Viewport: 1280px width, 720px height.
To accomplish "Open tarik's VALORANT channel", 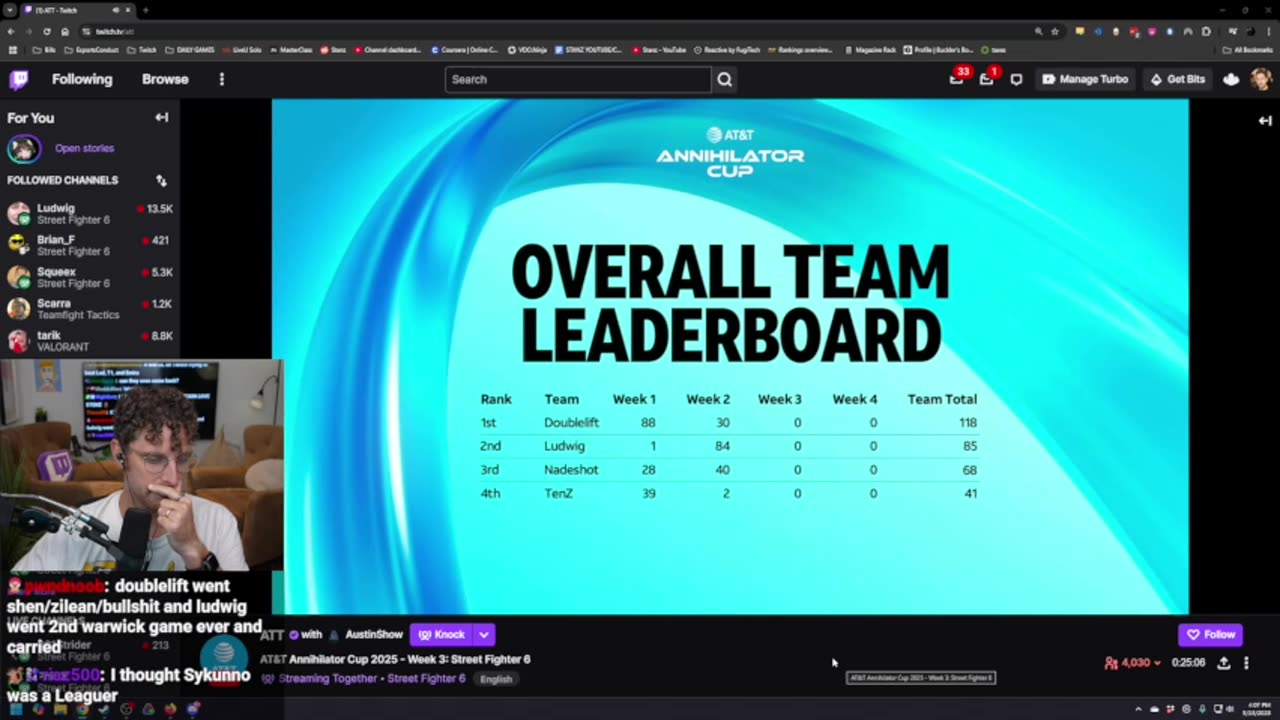I will pos(90,341).
